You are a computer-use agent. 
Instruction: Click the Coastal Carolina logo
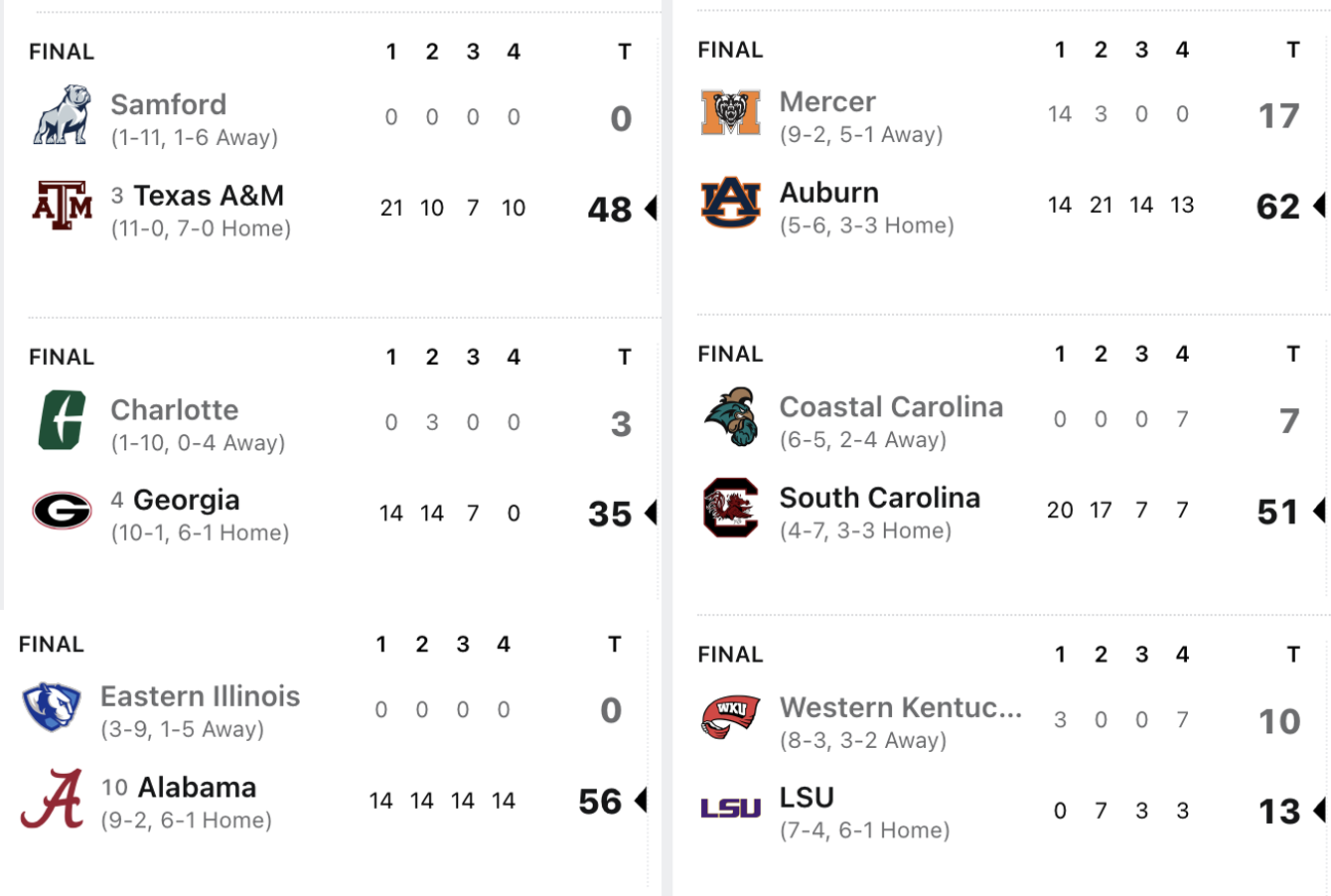[730, 417]
